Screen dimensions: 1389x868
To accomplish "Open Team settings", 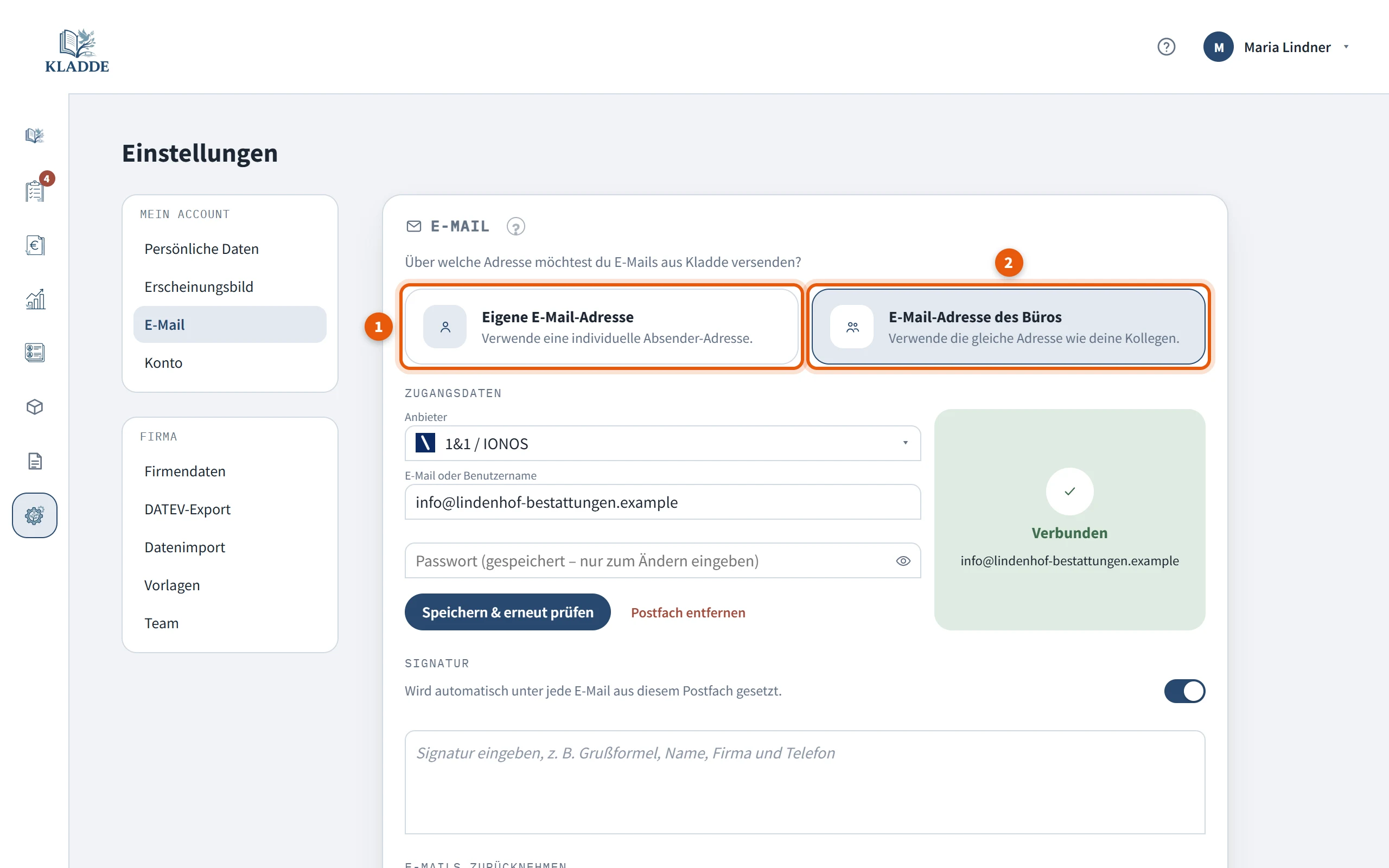I will point(230,623).
